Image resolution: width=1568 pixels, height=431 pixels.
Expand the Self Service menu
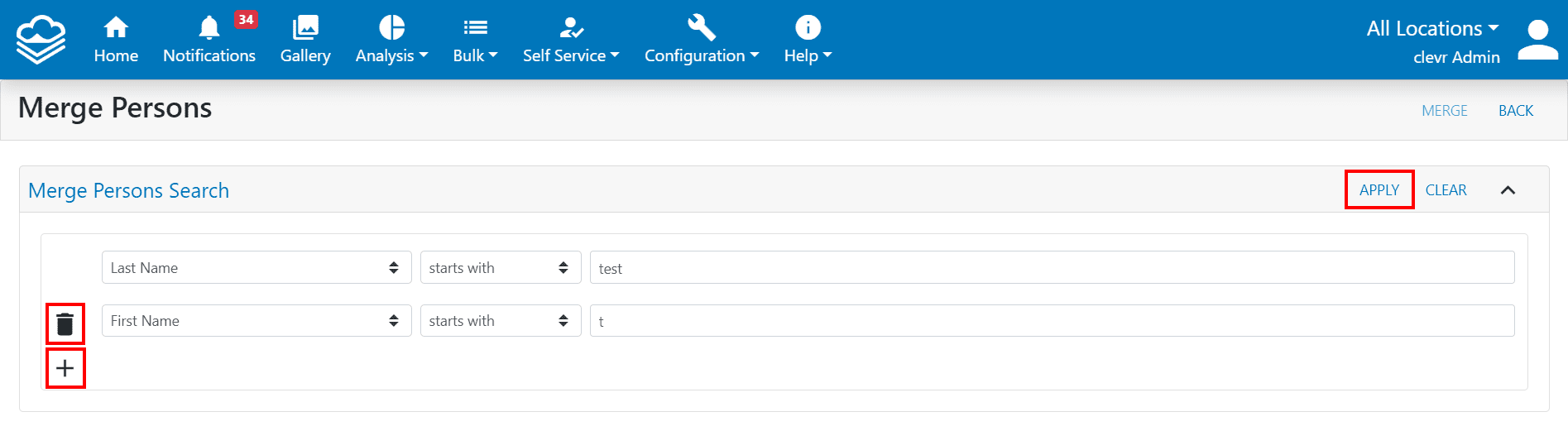tap(571, 55)
